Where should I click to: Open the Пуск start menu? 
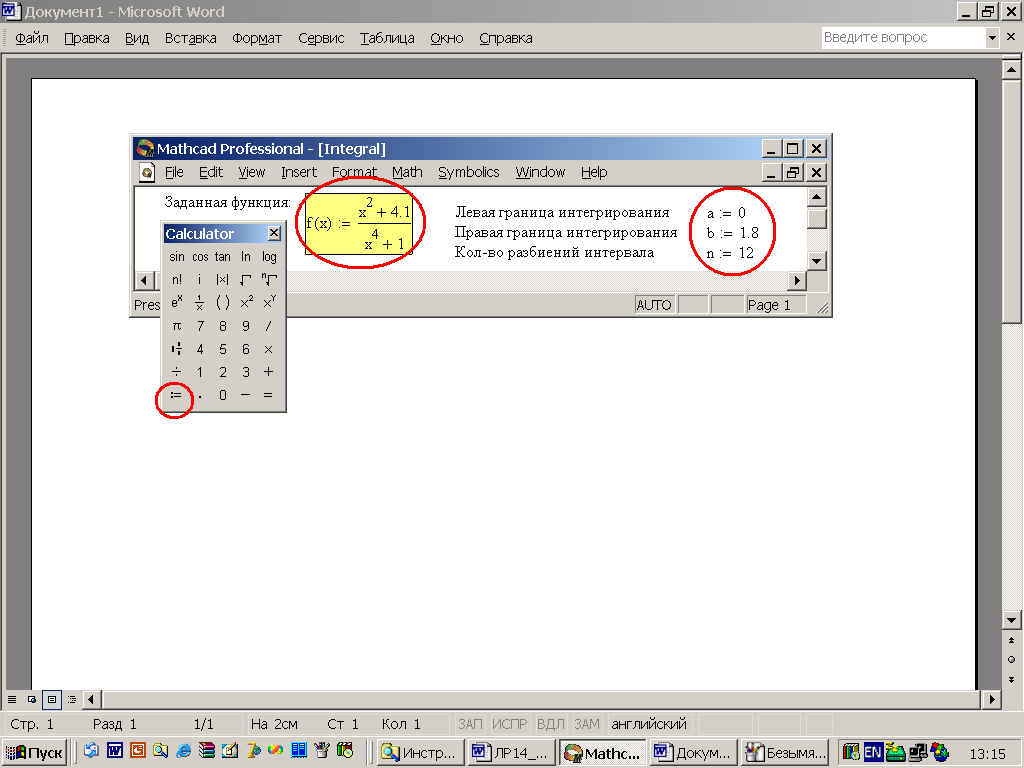pos(35,753)
